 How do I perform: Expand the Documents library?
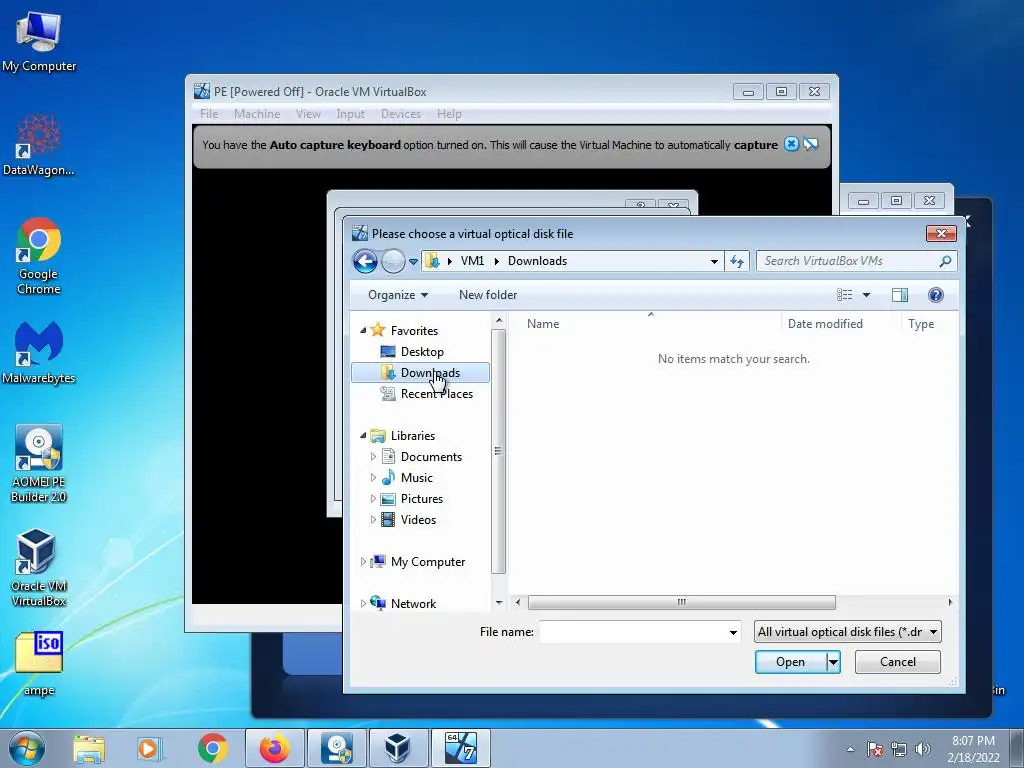click(373, 456)
